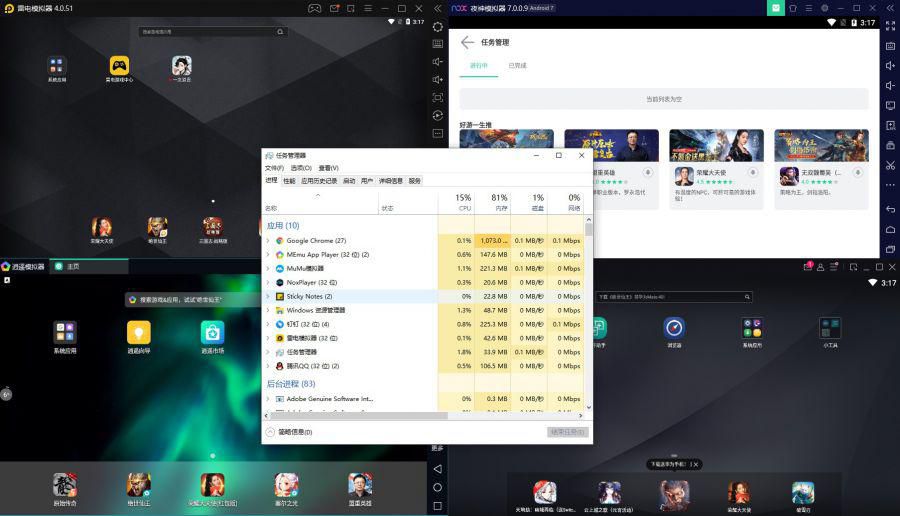Expand the MuMu process row
This screenshot has width=900, height=516.
click(267, 269)
